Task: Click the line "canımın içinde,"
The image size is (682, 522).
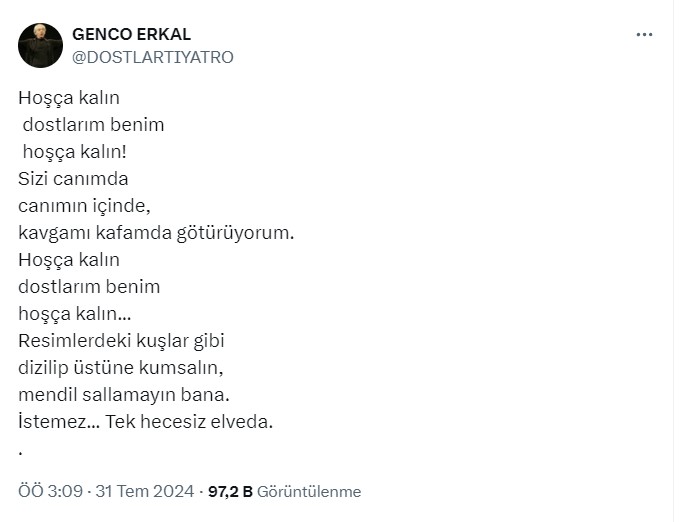Action: click(84, 206)
